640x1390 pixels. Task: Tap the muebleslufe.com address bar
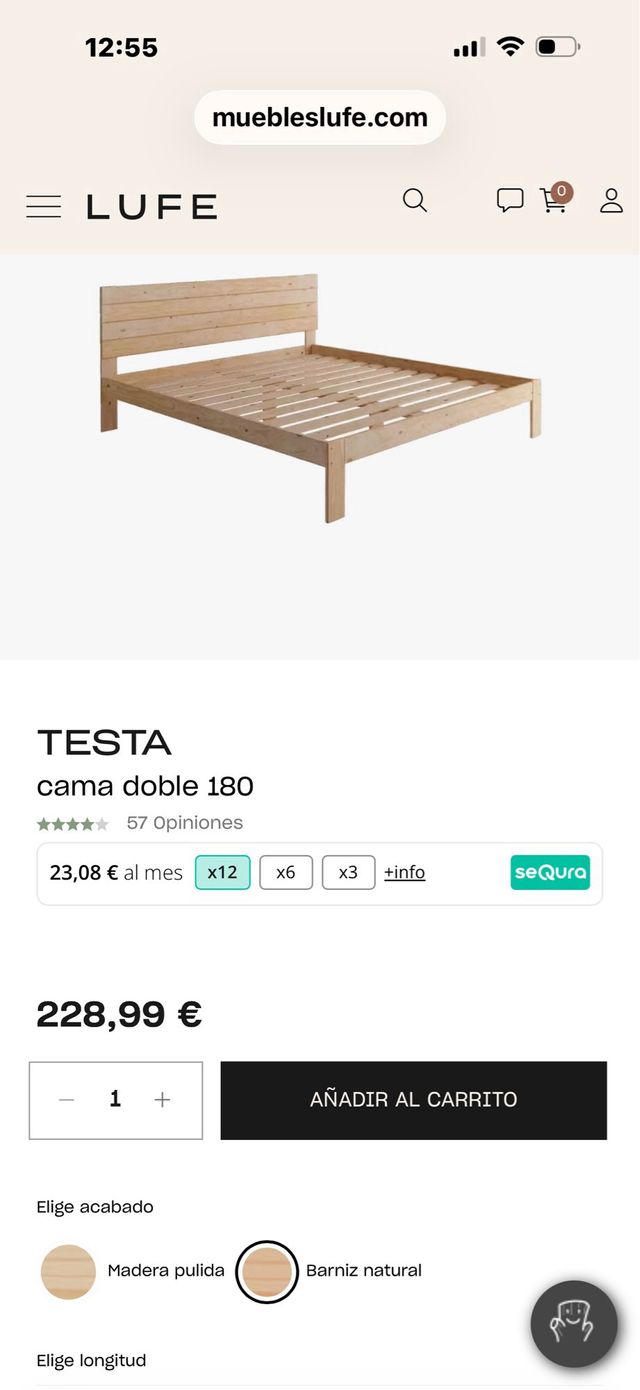click(x=320, y=118)
